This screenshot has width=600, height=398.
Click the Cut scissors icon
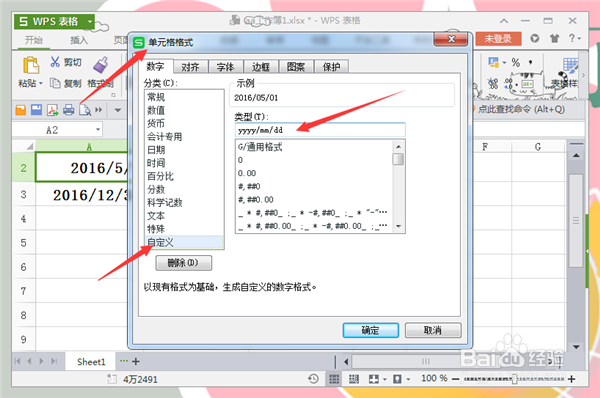tap(55, 62)
